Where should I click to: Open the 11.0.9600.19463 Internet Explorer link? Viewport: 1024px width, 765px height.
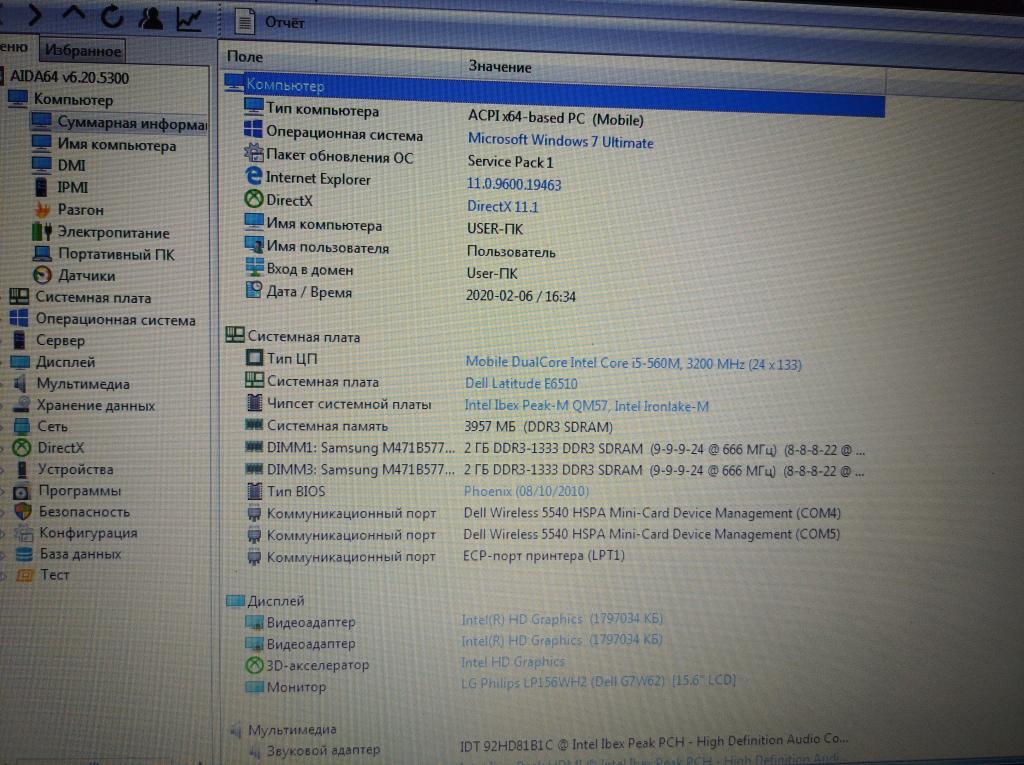tap(514, 184)
